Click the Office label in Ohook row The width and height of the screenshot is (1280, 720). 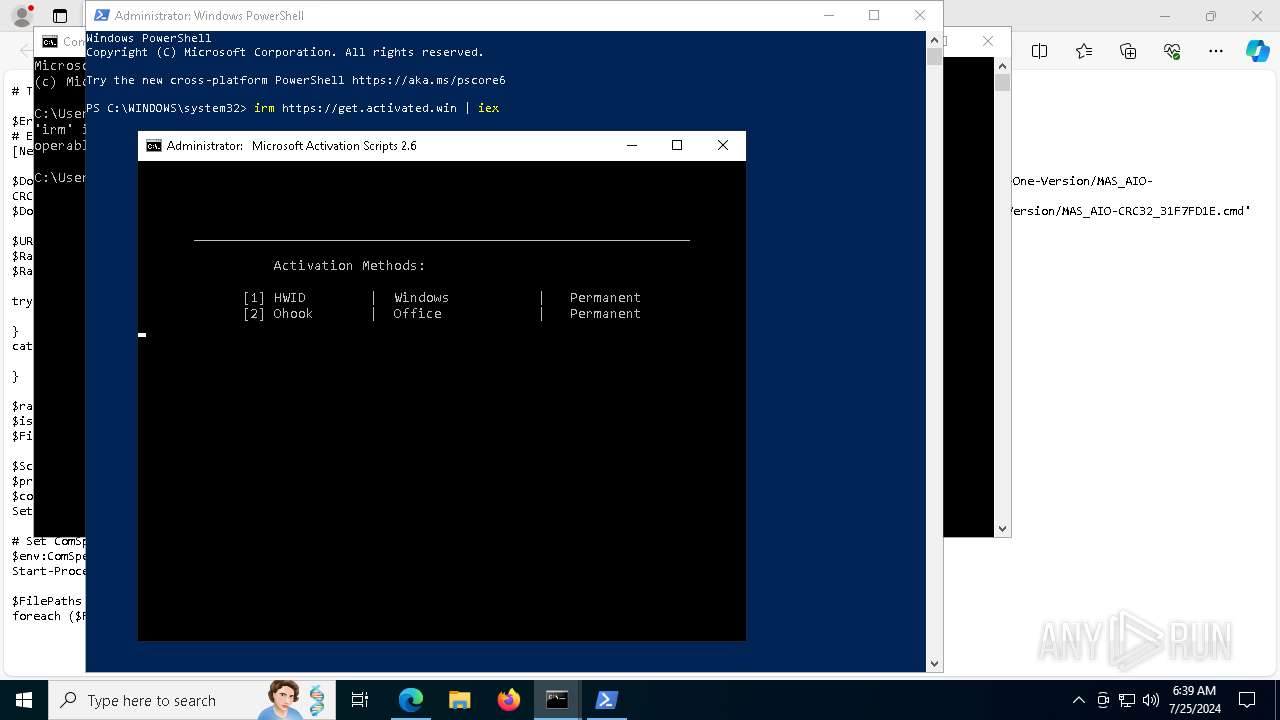417,314
